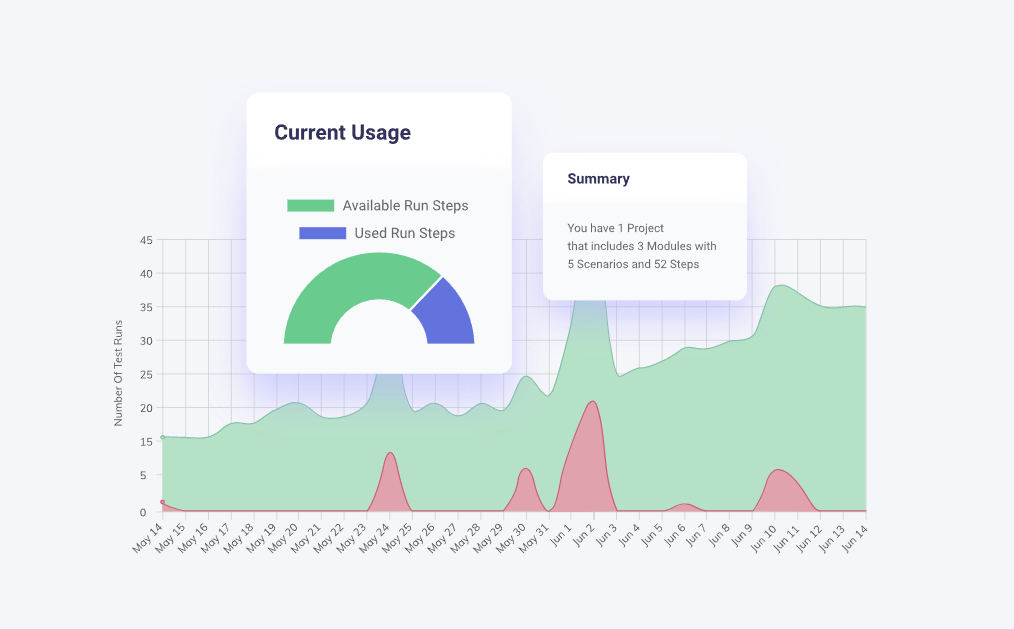Viewport: 1014px width, 629px height.
Task: Click the green Available Run Steps legend swatch
Action: click(310, 206)
